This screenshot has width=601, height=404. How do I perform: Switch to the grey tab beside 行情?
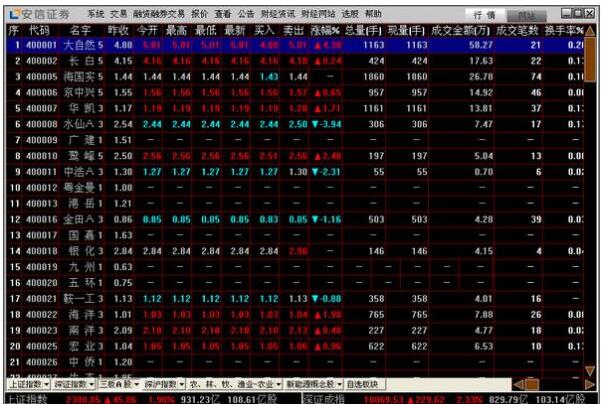coord(527,16)
